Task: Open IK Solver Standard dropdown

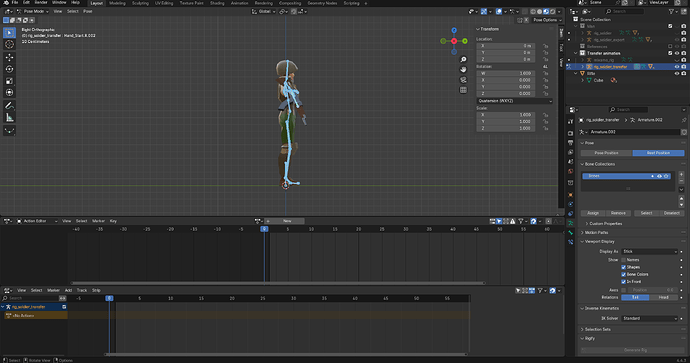Action: [650, 319]
